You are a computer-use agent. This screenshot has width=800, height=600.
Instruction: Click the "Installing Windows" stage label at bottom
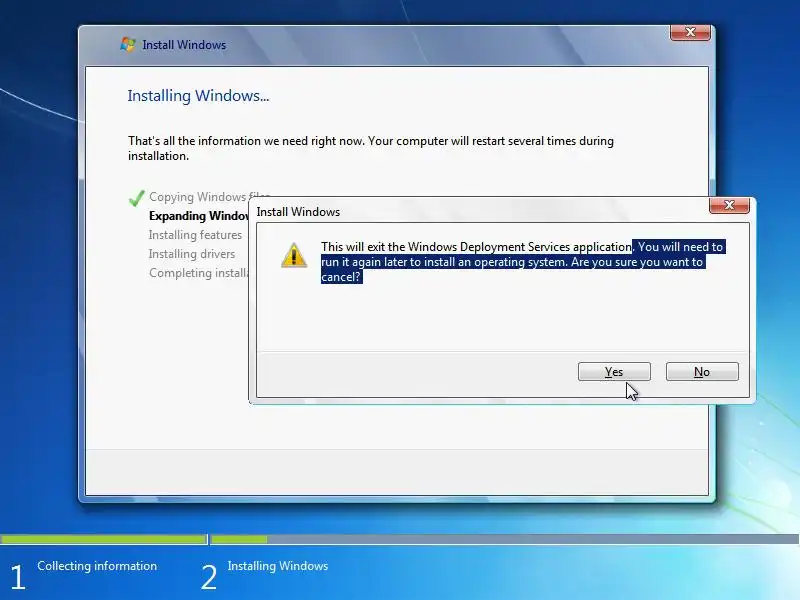[x=278, y=566]
